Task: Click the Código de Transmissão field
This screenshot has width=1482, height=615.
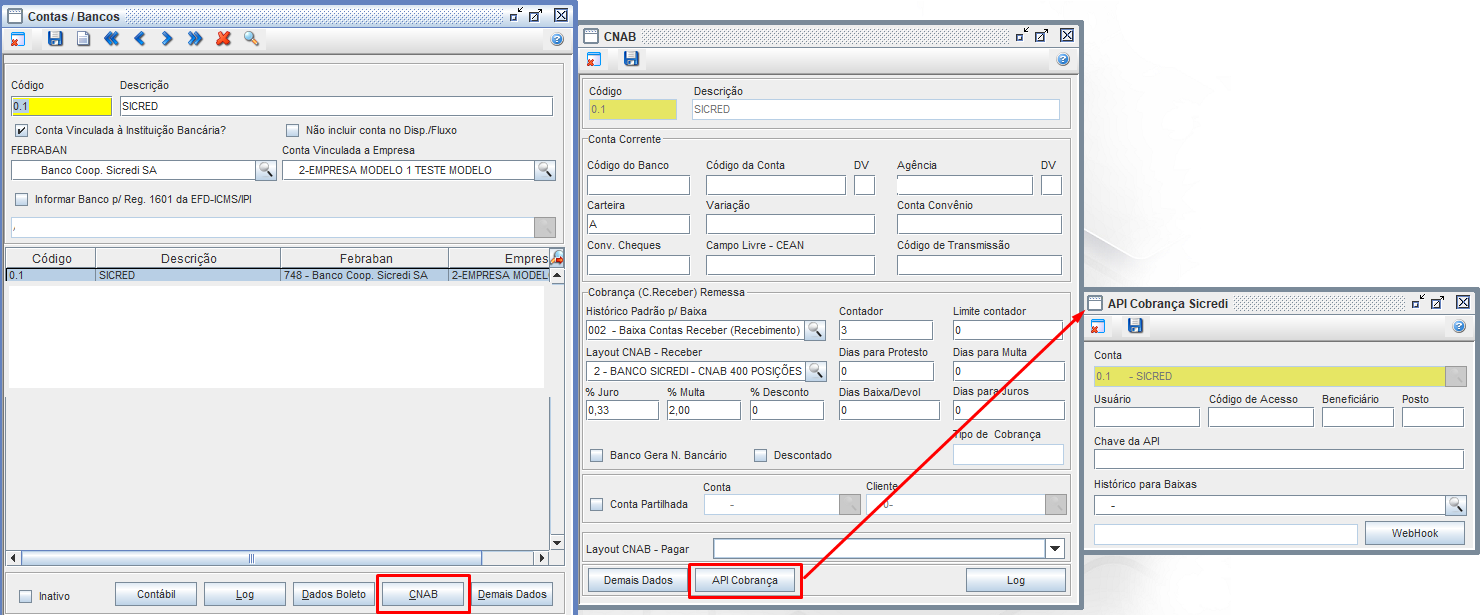Action: [979, 264]
